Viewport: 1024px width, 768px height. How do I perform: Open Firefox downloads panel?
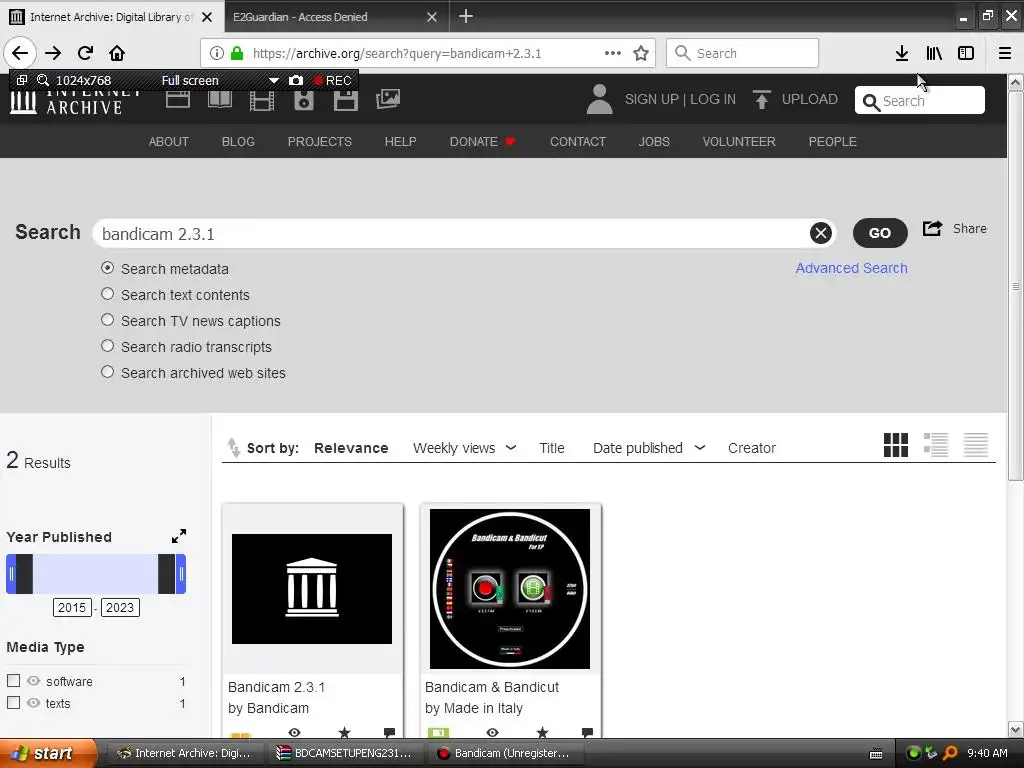(901, 53)
